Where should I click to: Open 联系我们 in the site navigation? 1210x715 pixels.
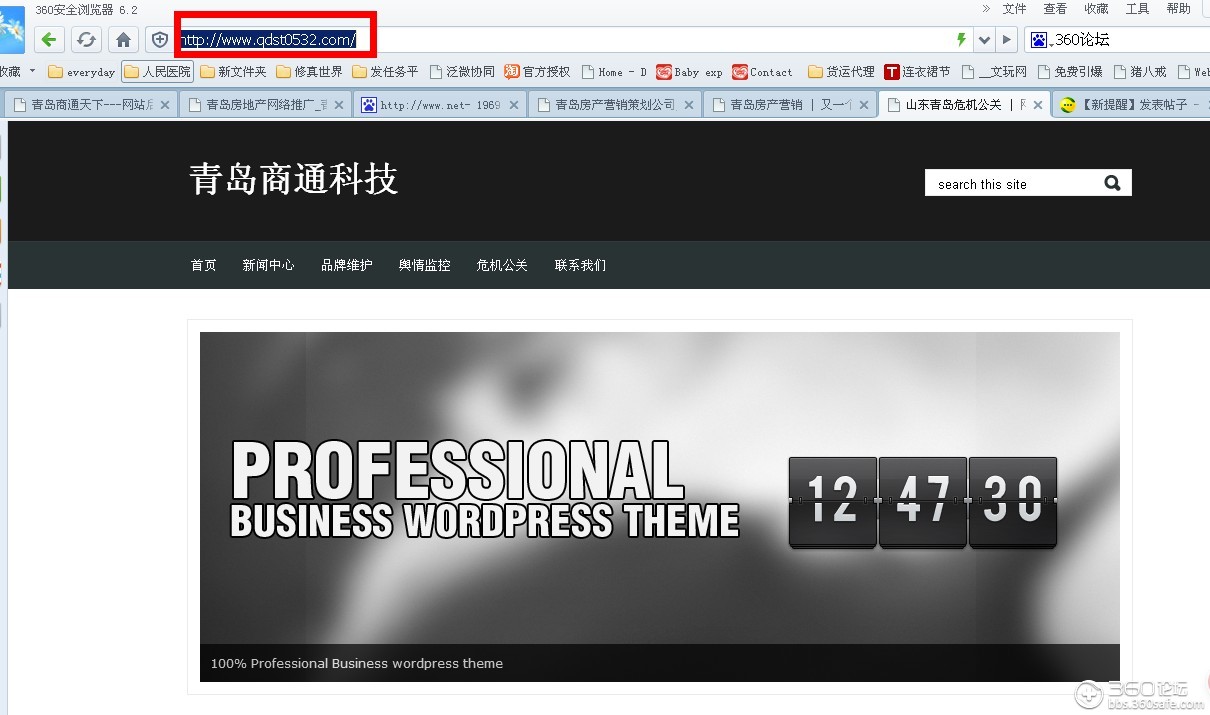pyautogui.click(x=580, y=265)
